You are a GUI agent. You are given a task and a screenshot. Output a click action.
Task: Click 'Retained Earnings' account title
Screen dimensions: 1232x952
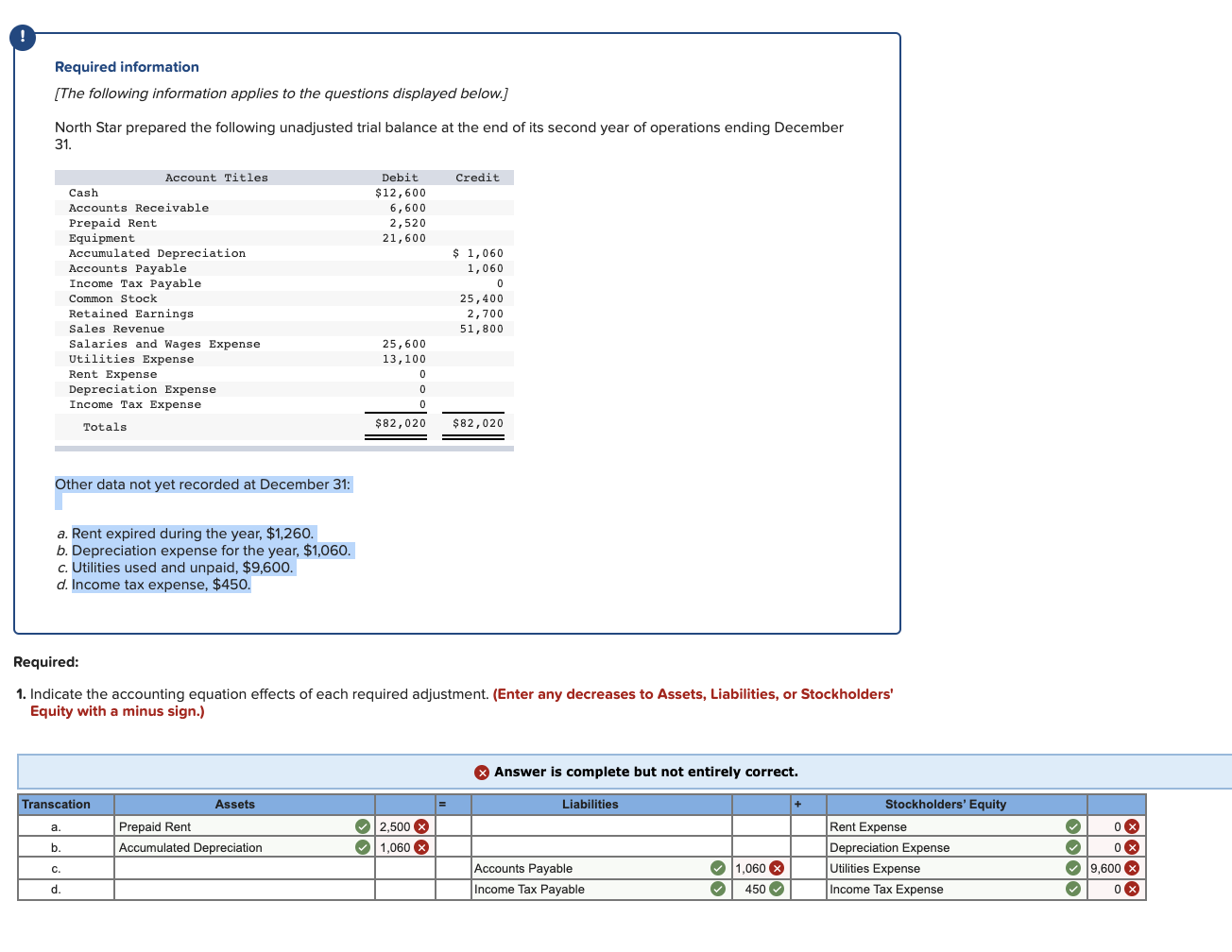131,314
